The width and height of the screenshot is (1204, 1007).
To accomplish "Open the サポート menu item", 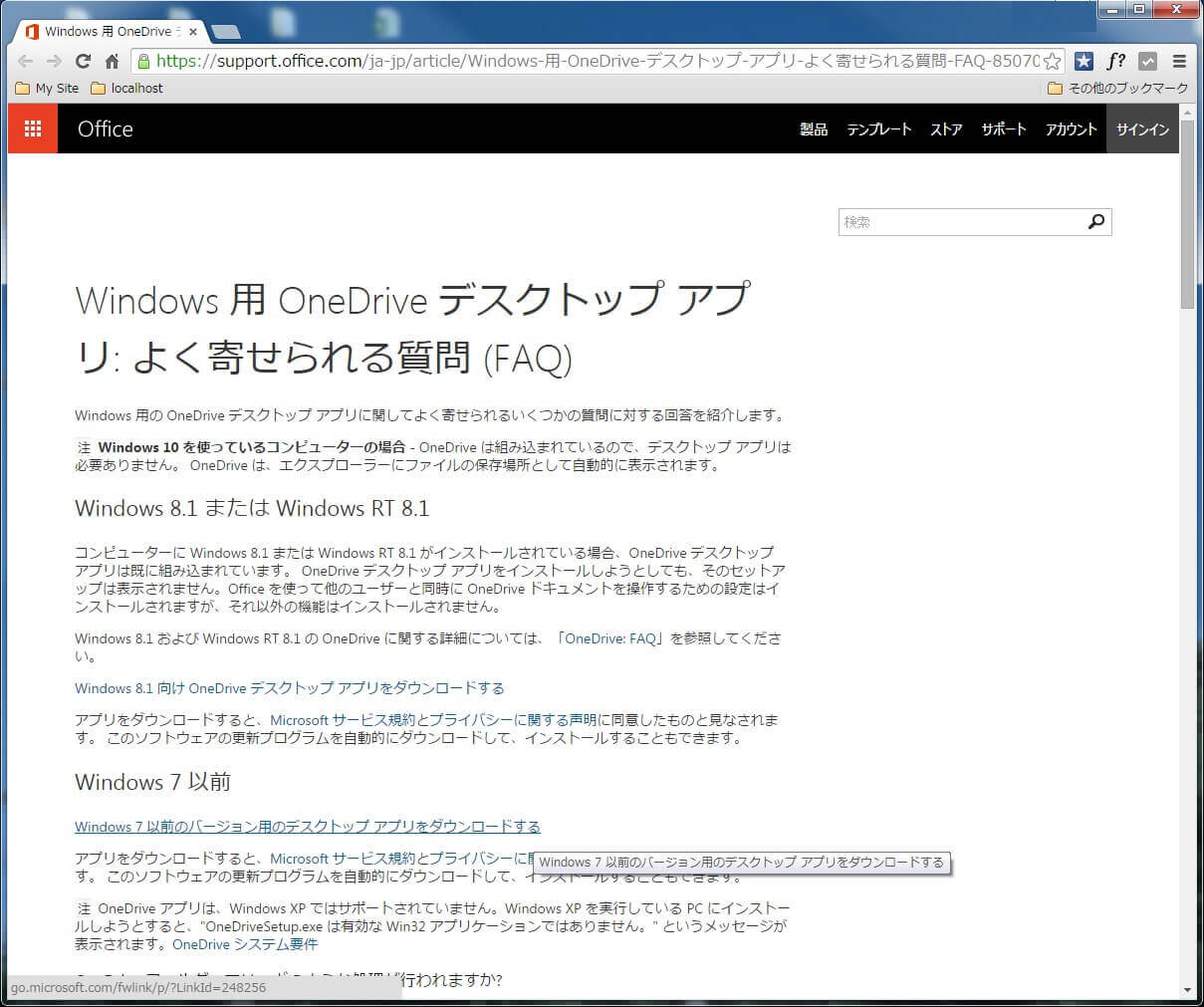I will coord(1003,129).
